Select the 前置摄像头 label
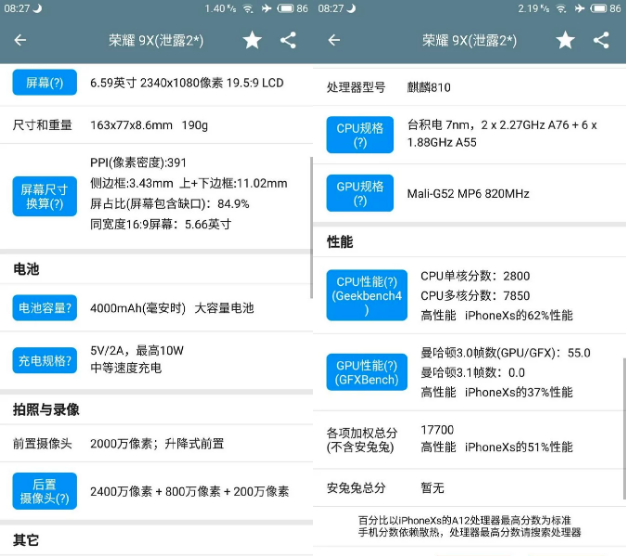627x556 pixels. pyautogui.click(x=42, y=444)
